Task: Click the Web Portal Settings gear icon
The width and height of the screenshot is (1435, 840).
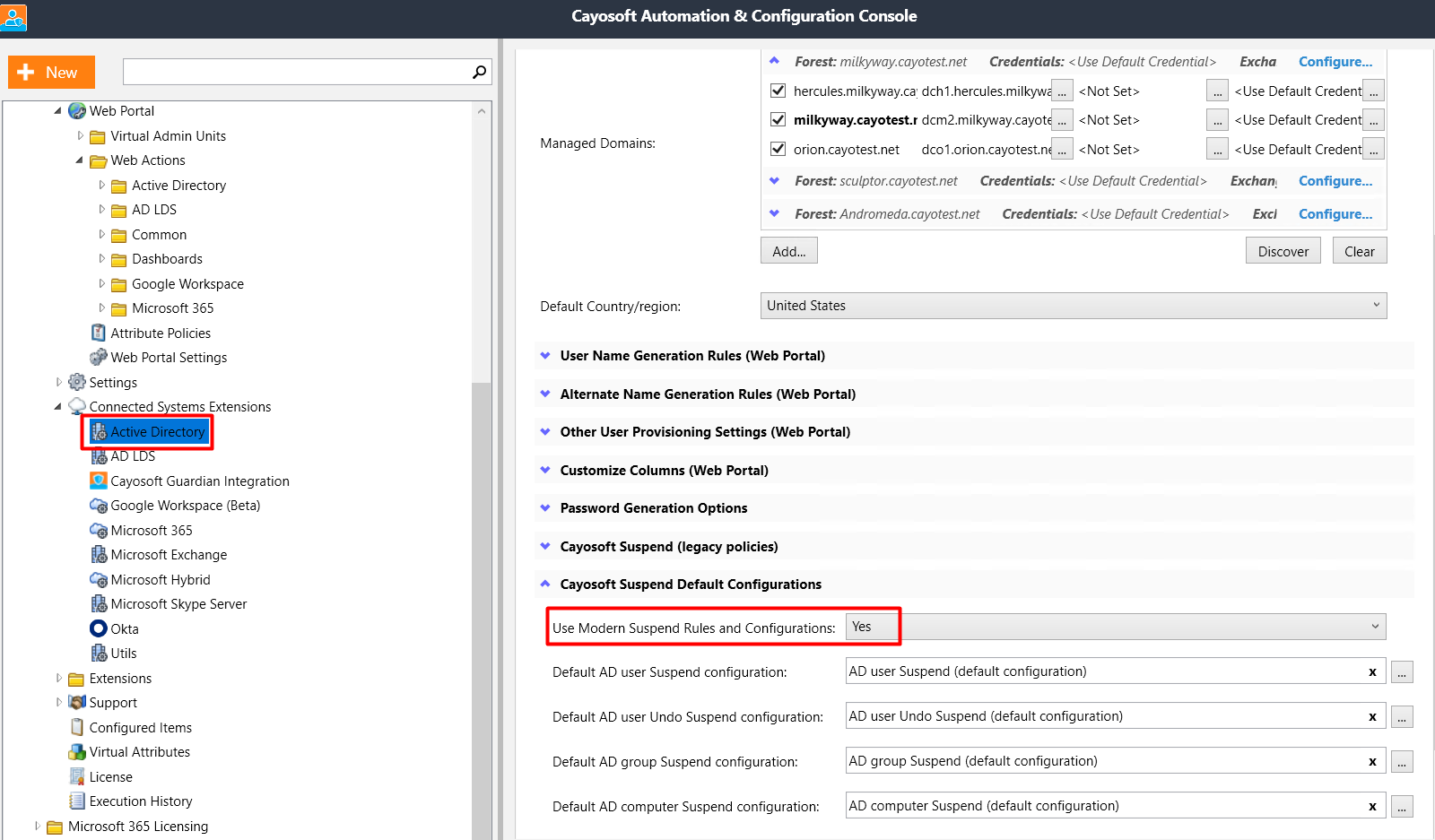Action: pyautogui.click(x=99, y=357)
